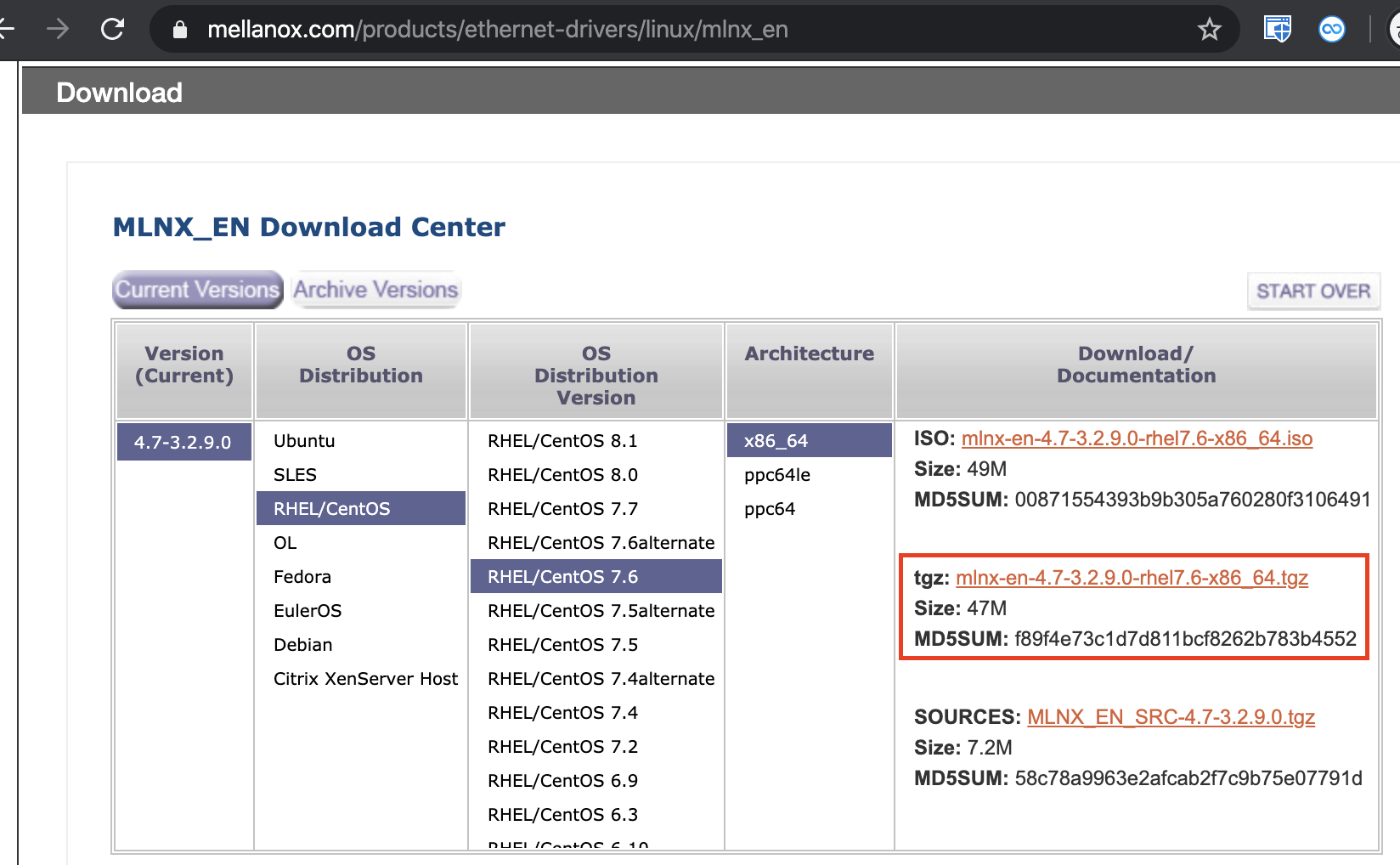Screen dimensions: 1400x865
Task: Click the Download header bar title
Action: pos(119,92)
